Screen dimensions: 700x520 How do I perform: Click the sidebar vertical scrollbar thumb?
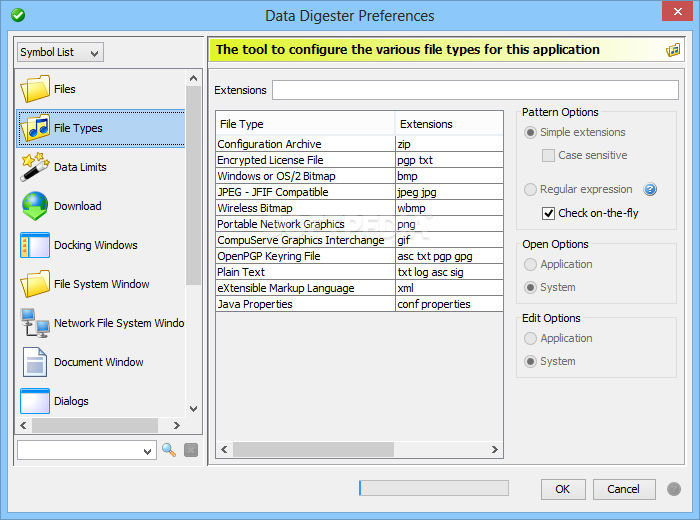(193, 185)
